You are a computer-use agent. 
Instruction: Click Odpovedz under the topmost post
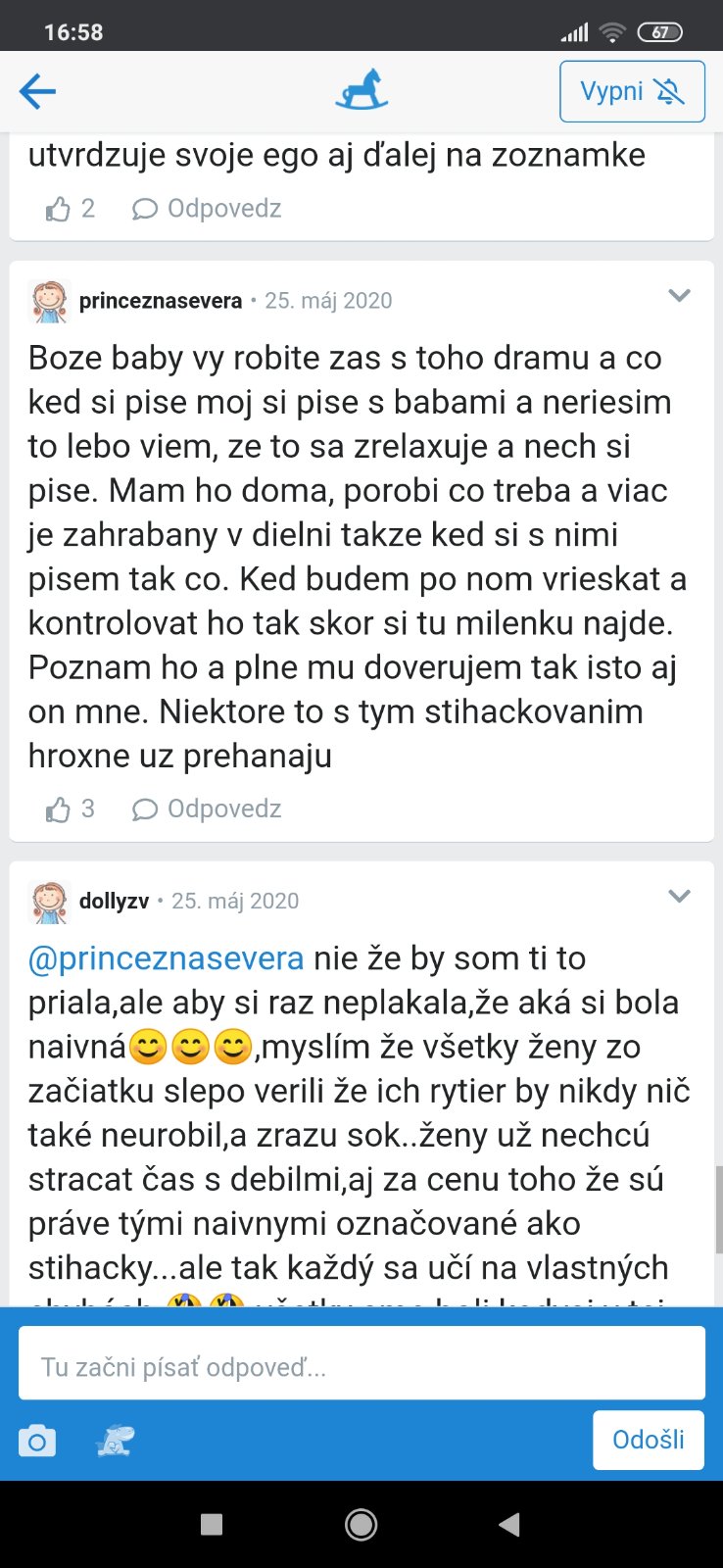208,209
